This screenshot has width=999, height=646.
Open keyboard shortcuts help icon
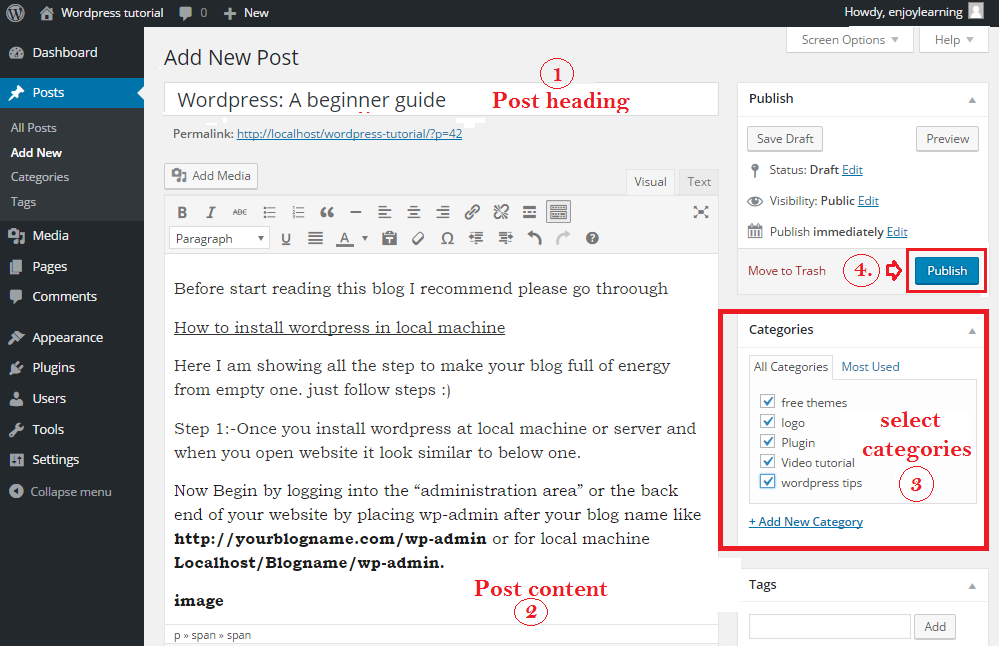tap(593, 238)
